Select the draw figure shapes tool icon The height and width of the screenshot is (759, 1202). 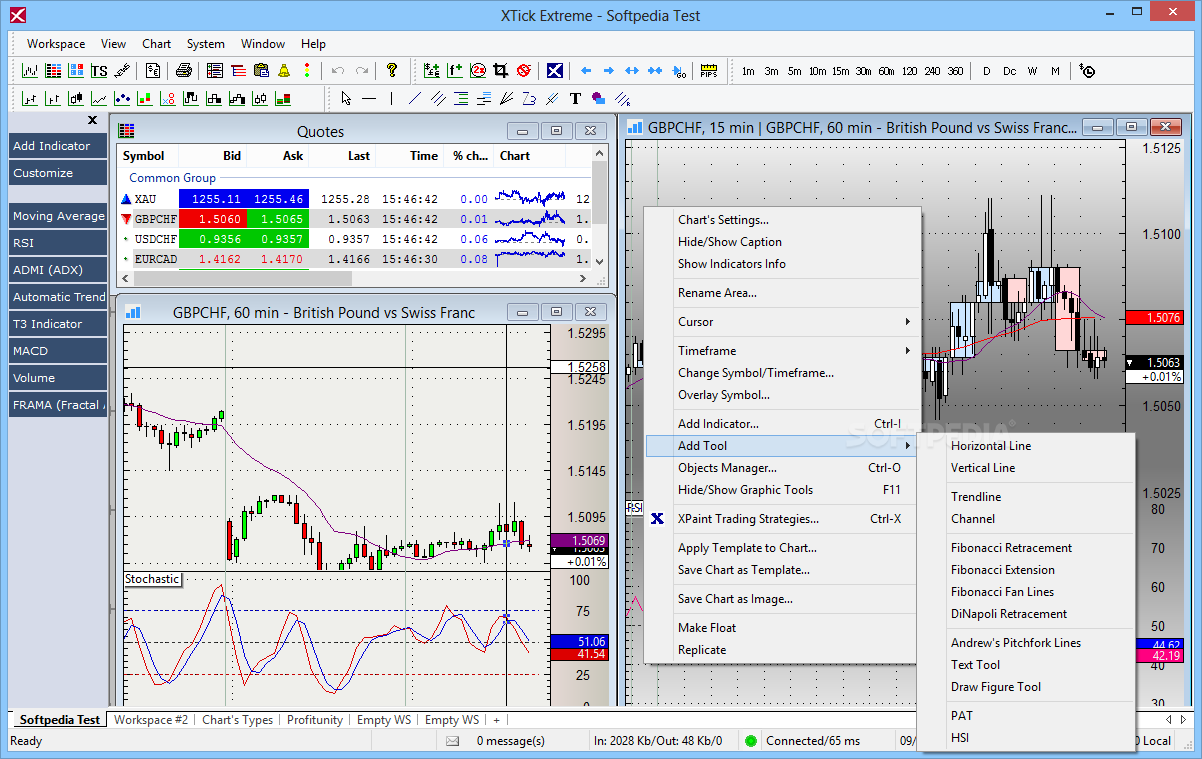pos(598,98)
